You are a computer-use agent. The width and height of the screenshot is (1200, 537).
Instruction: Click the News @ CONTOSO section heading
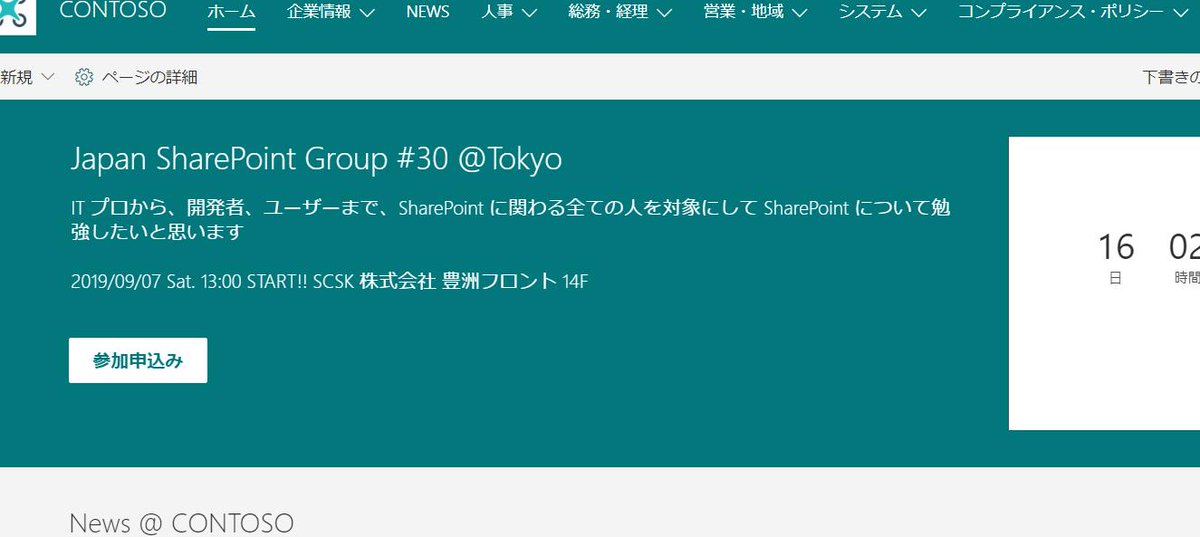coord(181,522)
